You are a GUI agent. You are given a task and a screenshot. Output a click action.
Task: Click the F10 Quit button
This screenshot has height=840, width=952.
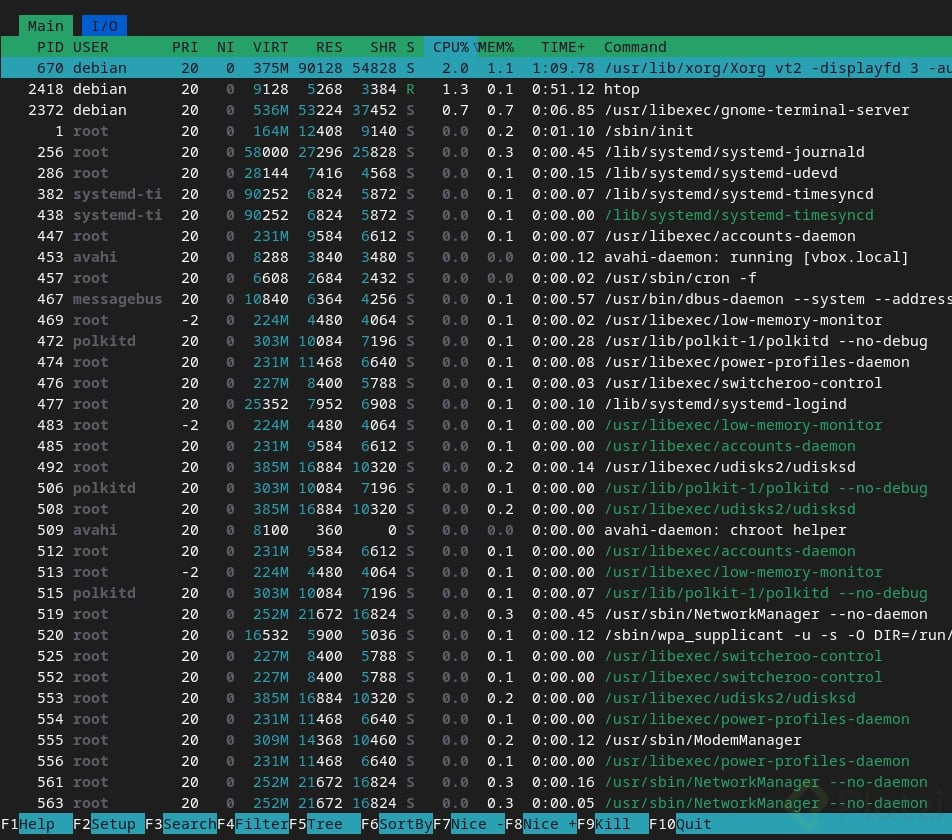coord(680,824)
